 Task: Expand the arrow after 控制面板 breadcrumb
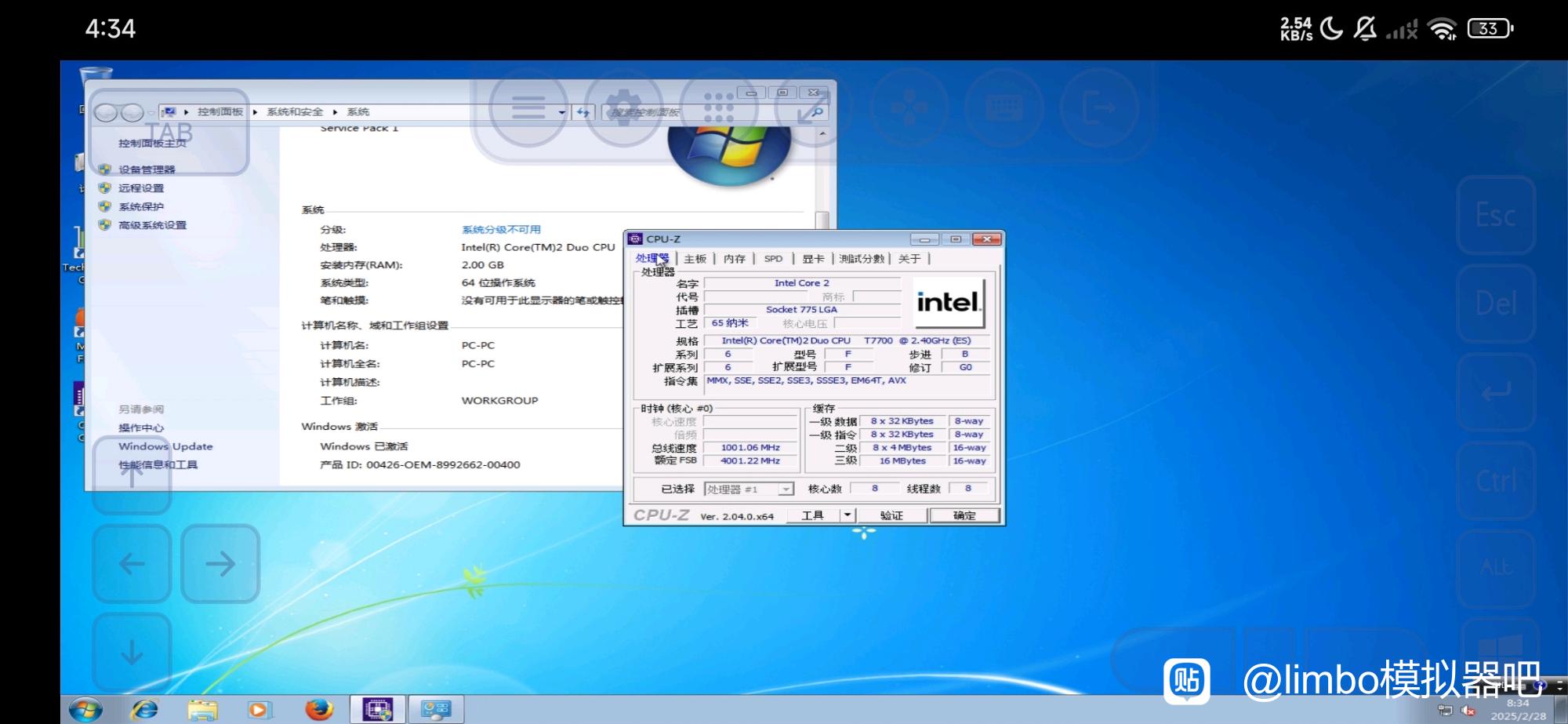256,112
